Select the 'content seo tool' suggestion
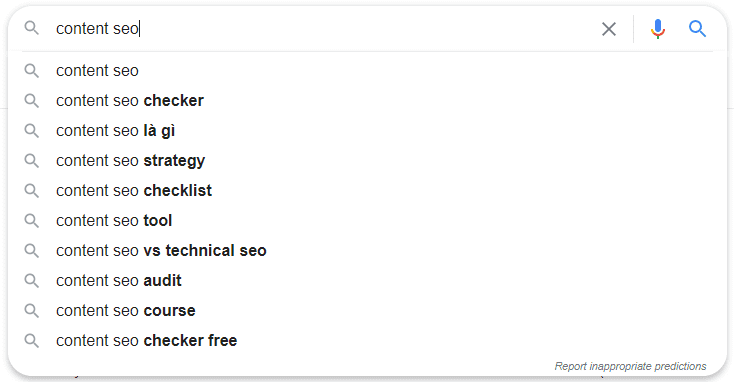The image size is (734, 382). [x=367, y=220]
